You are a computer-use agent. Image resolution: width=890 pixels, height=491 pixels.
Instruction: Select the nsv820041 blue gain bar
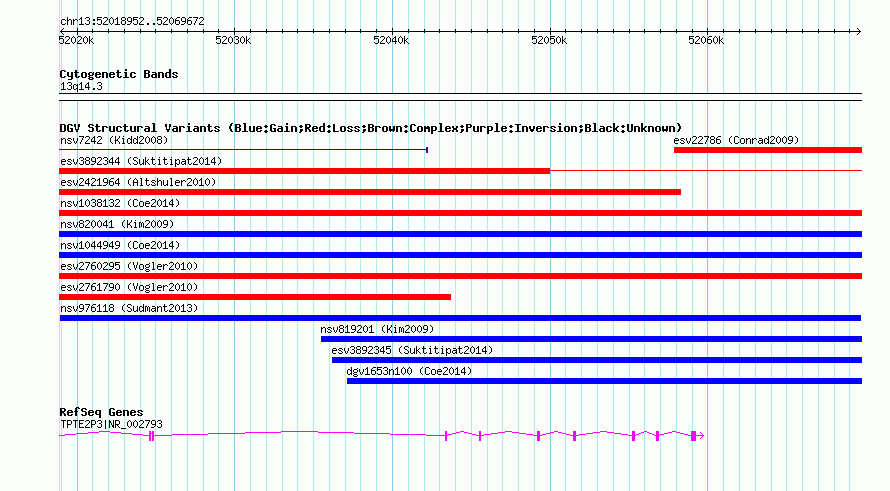(x=460, y=234)
